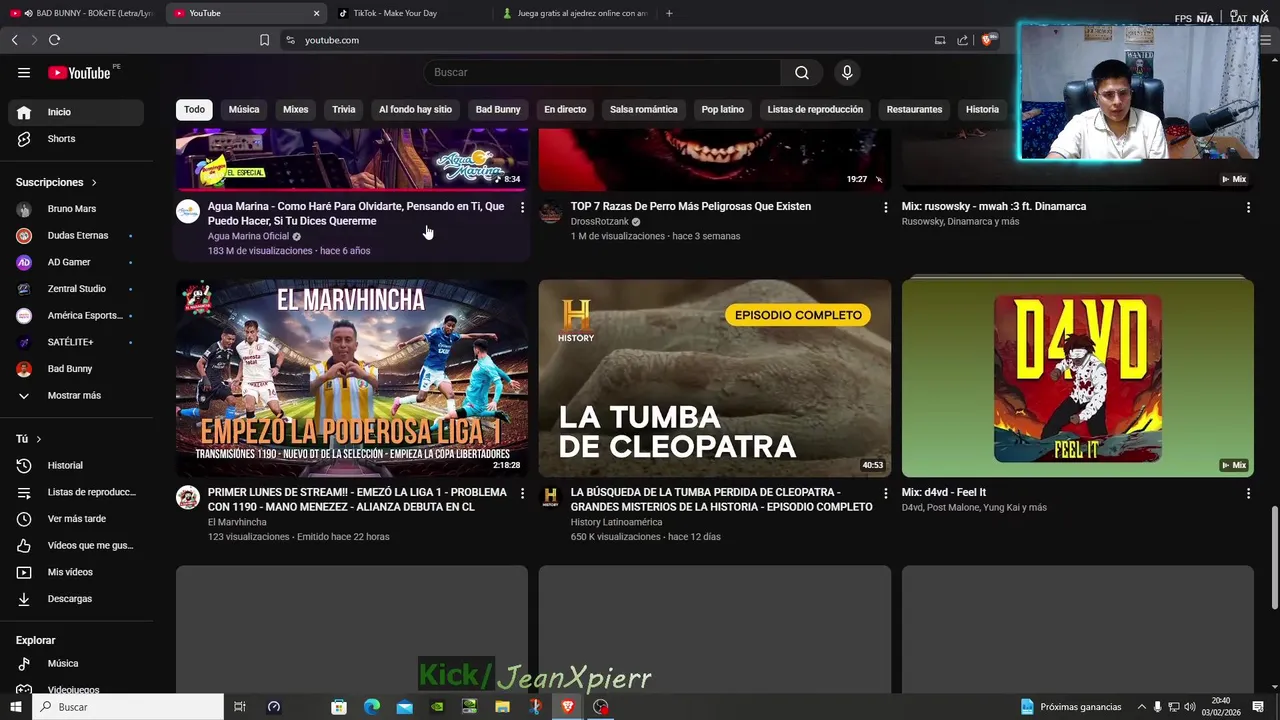This screenshot has width=1280, height=720.
Task: Bookmark this page icon
Action: click(264, 40)
